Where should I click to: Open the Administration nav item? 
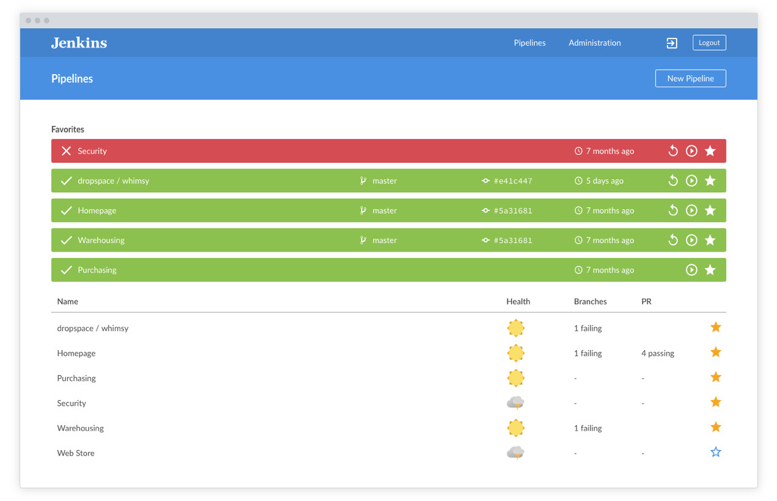pyautogui.click(x=595, y=43)
